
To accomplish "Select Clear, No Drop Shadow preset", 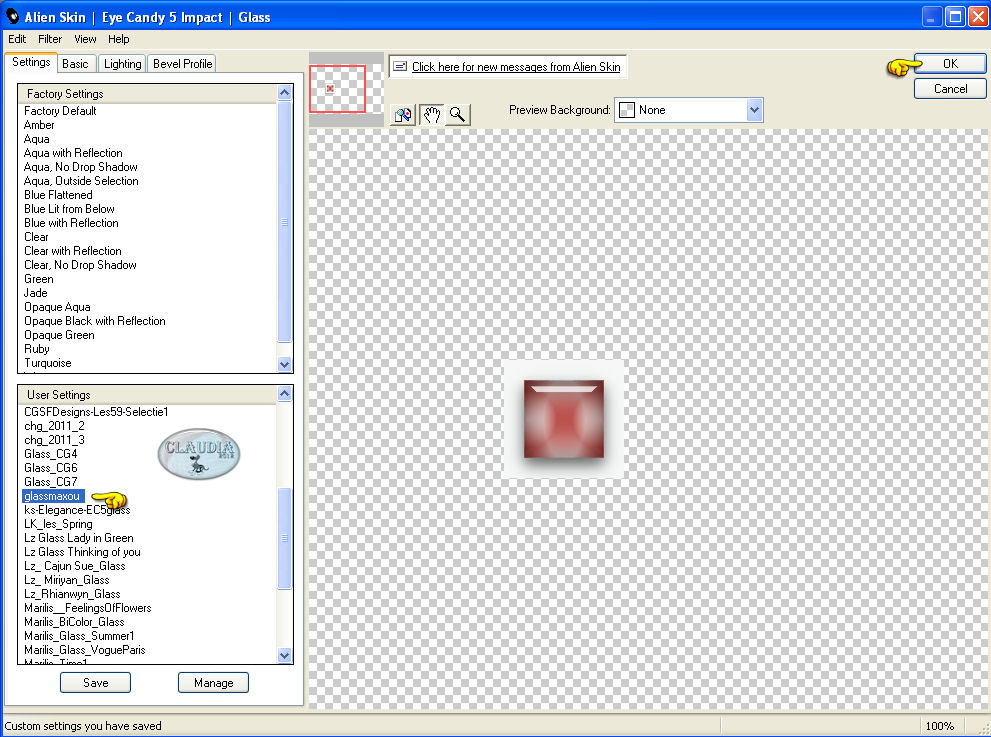I will tap(80, 265).
